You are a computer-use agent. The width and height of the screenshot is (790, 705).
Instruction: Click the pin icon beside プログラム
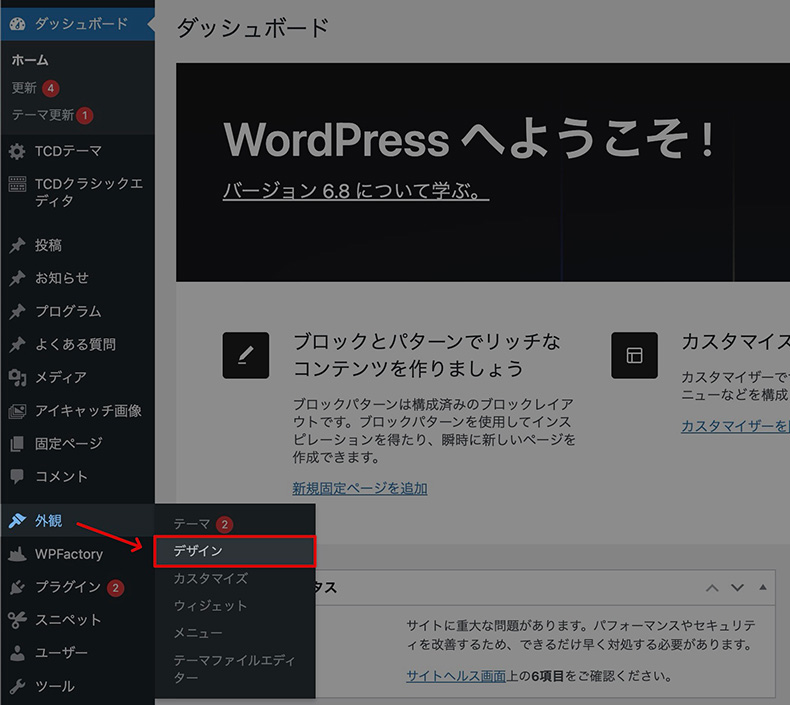coord(17,311)
